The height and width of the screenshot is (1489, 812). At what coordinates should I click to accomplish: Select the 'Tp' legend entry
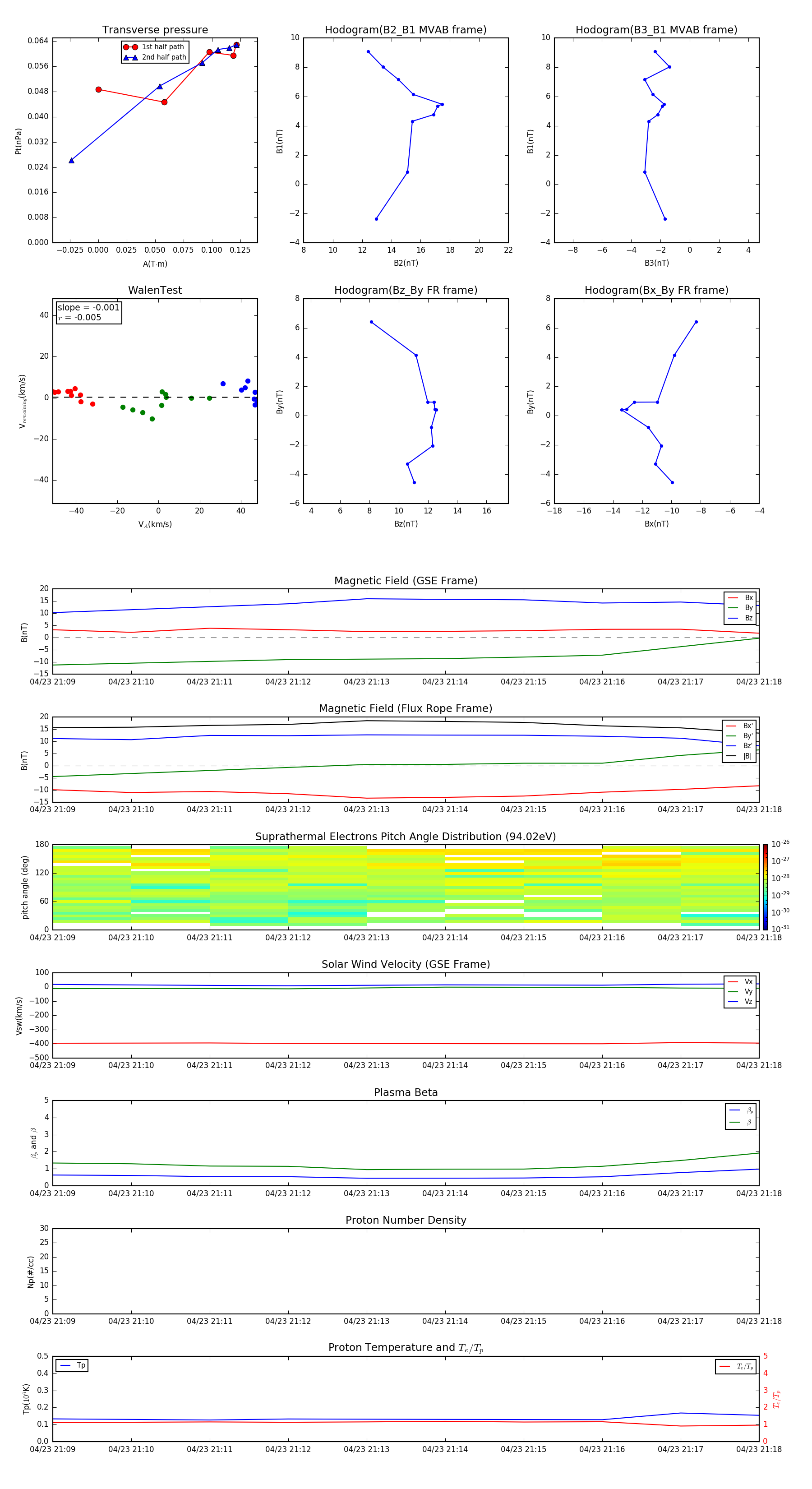tap(72, 1366)
